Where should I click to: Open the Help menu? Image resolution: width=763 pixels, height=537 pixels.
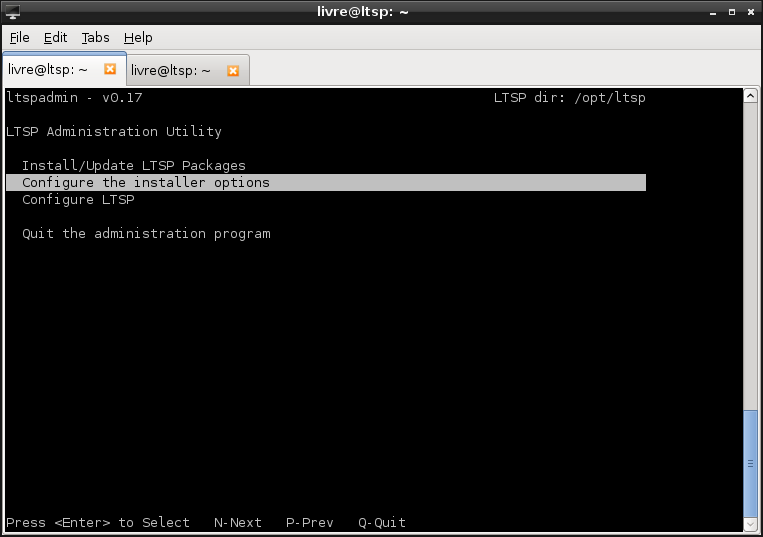pos(138,37)
